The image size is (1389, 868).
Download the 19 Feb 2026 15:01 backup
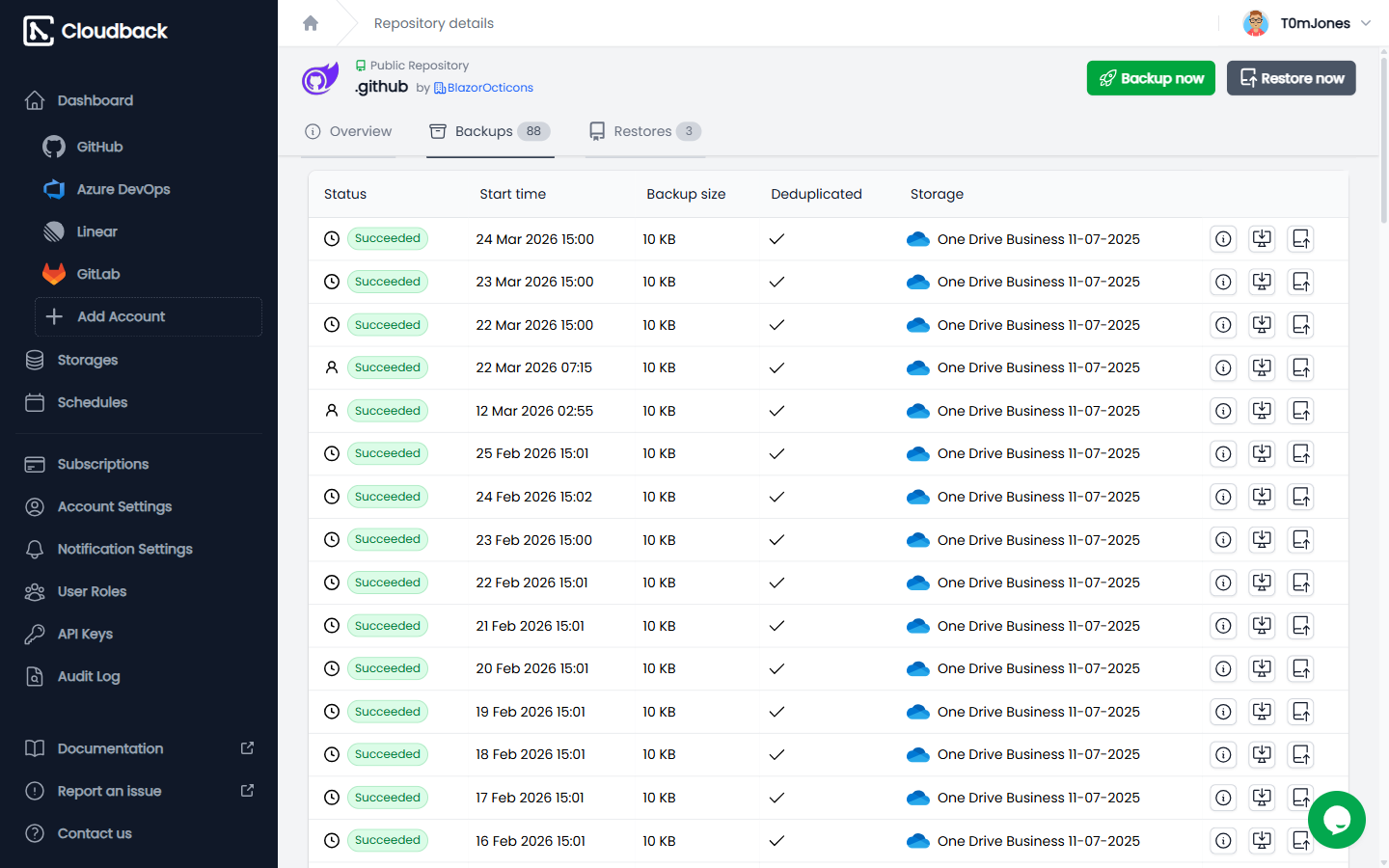(x=1262, y=712)
